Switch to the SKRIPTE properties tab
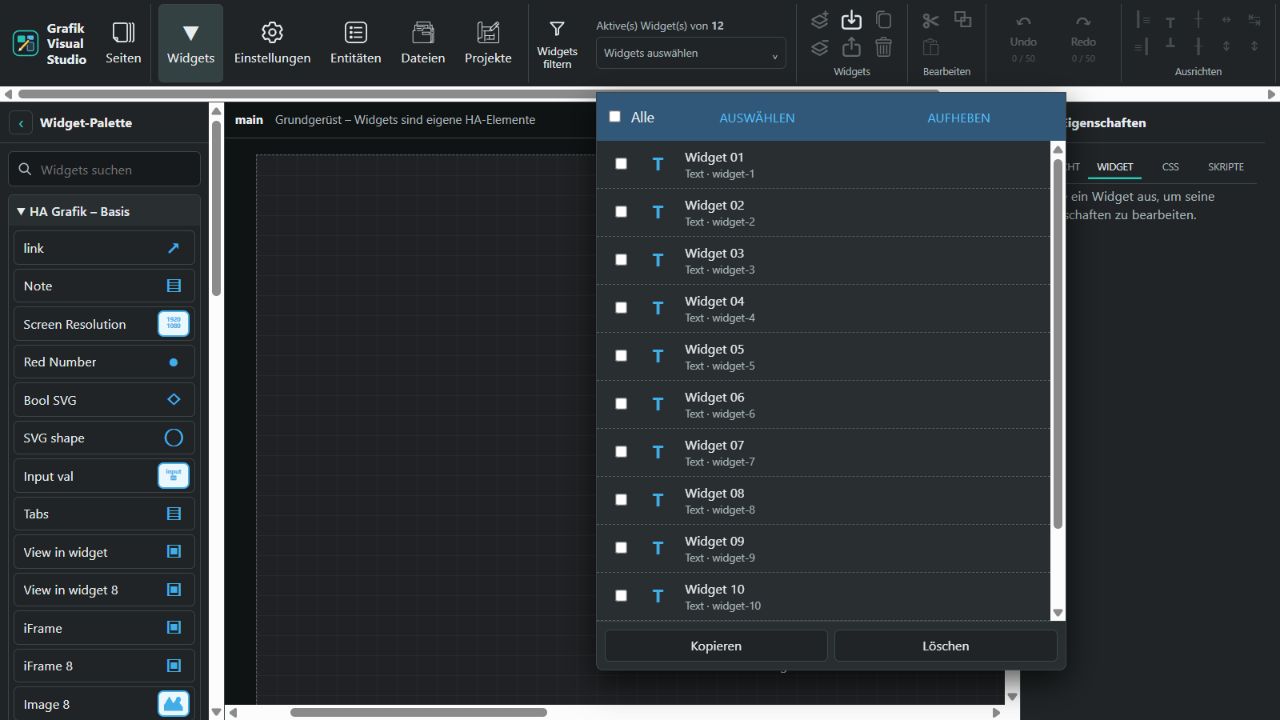1280x720 pixels. 1226,167
